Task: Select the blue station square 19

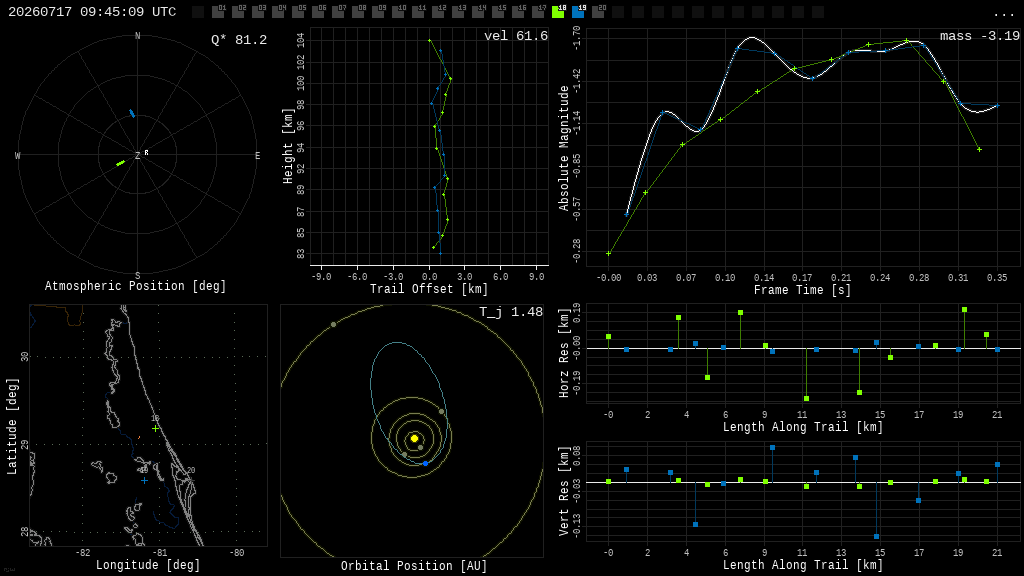Action: [x=579, y=12]
